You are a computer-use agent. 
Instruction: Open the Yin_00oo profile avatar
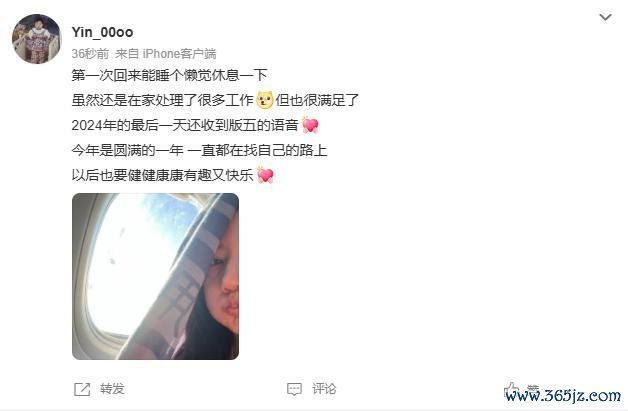coord(36,39)
